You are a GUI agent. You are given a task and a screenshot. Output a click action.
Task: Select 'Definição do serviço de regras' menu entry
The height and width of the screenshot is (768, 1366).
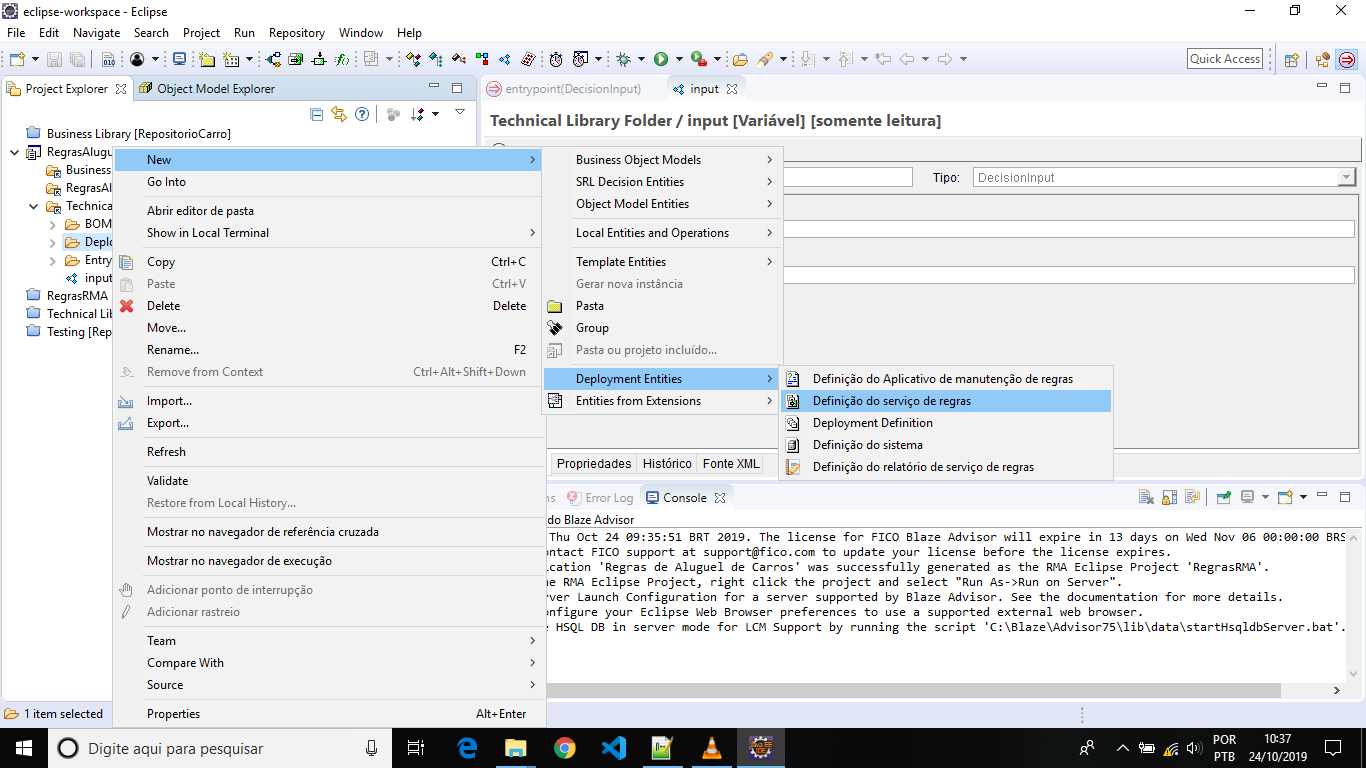click(x=891, y=401)
